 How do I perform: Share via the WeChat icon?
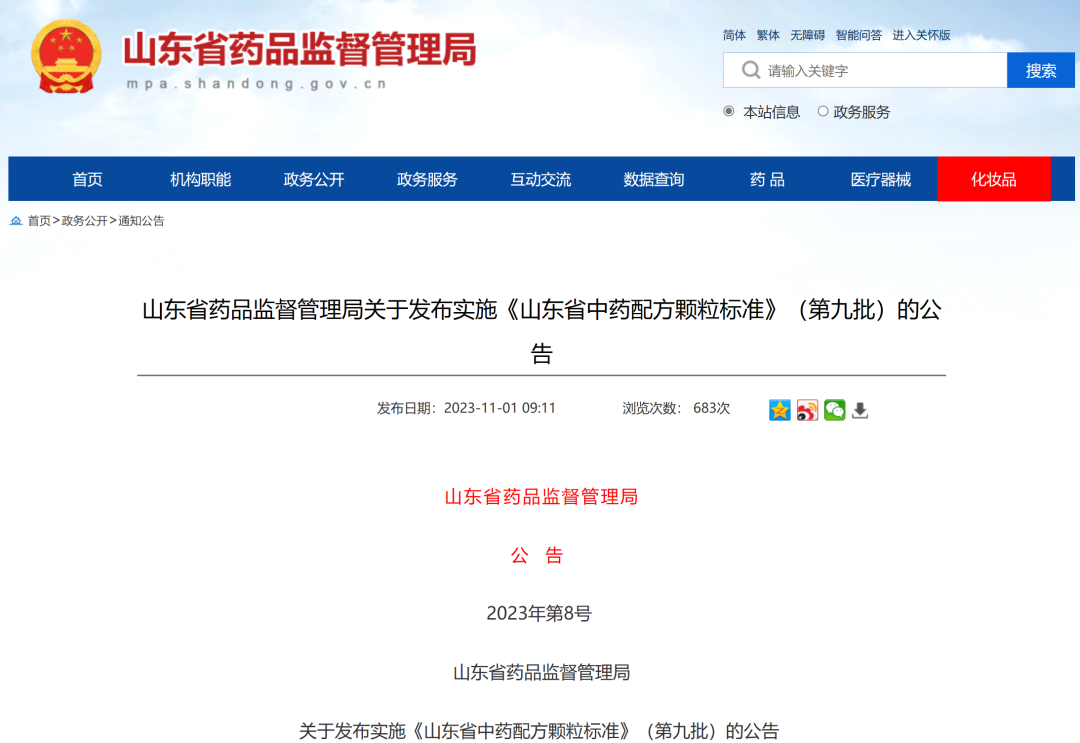pos(834,410)
